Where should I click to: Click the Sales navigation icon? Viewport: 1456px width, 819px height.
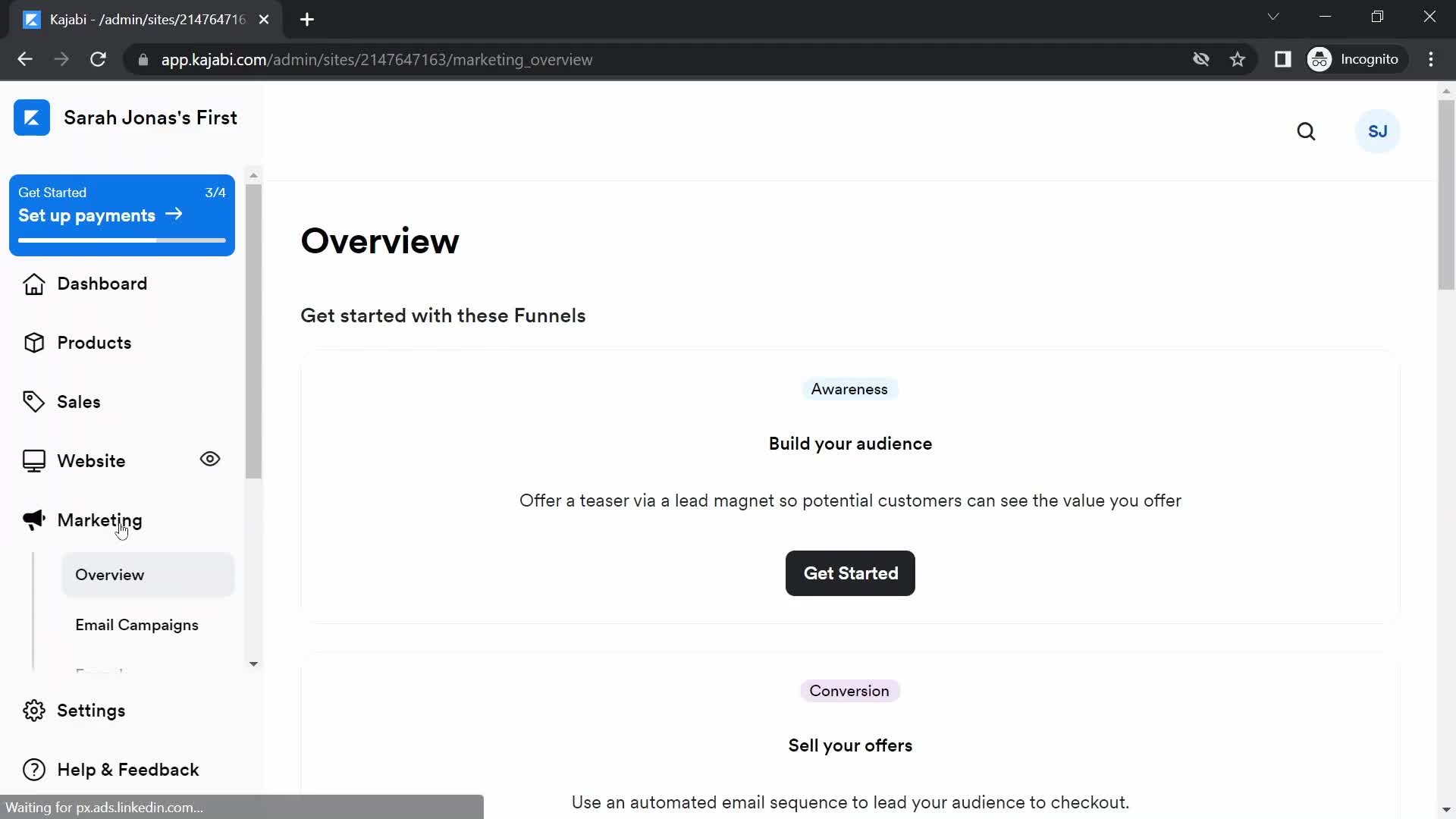(x=33, y=400)
